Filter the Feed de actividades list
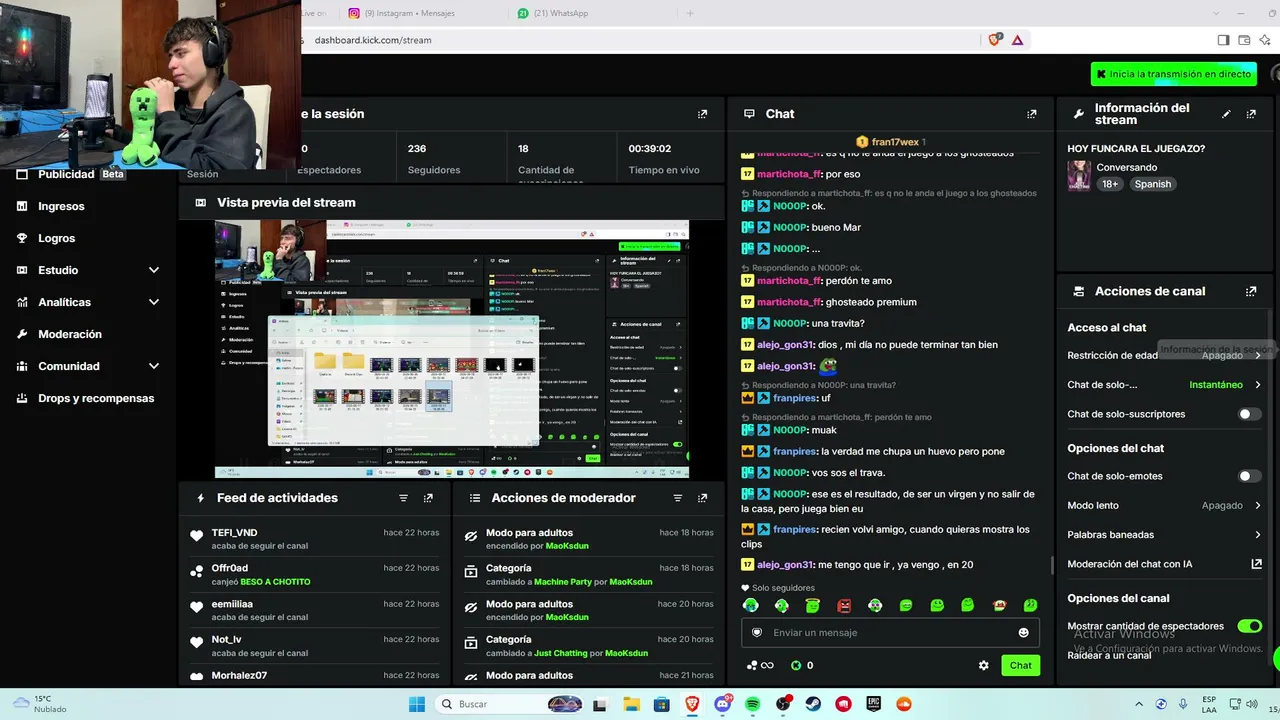This screenshot has height=720, width=1280. (404, 498)
